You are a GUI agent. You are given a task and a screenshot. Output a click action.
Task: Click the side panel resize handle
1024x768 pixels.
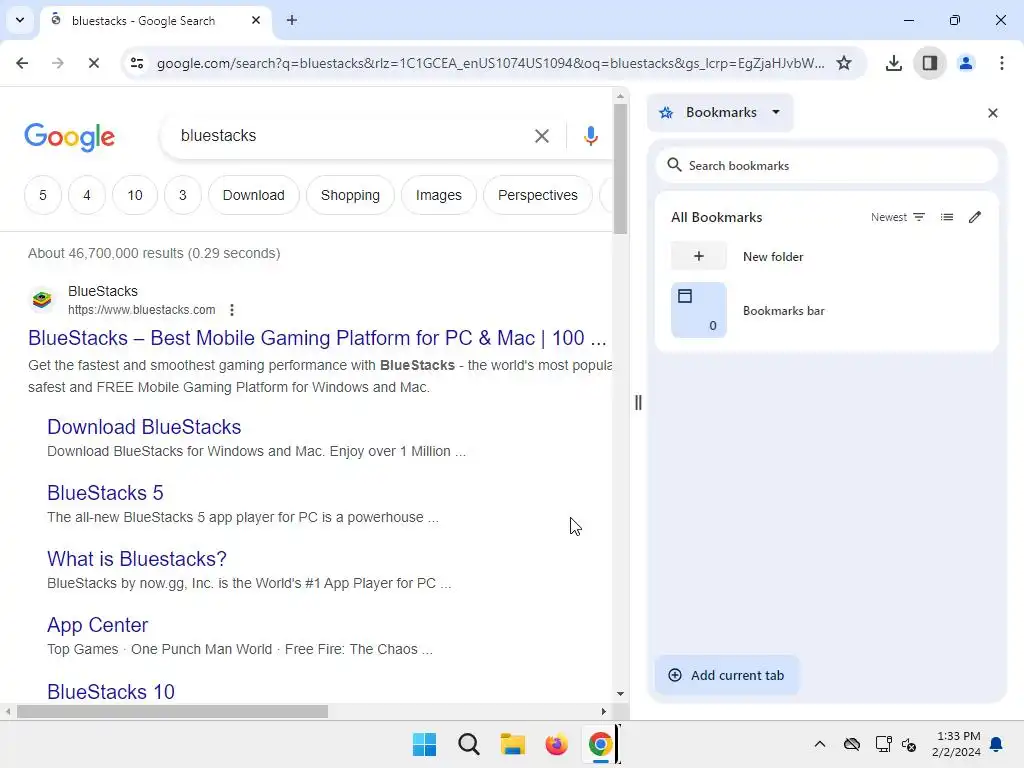coord(638,403)
